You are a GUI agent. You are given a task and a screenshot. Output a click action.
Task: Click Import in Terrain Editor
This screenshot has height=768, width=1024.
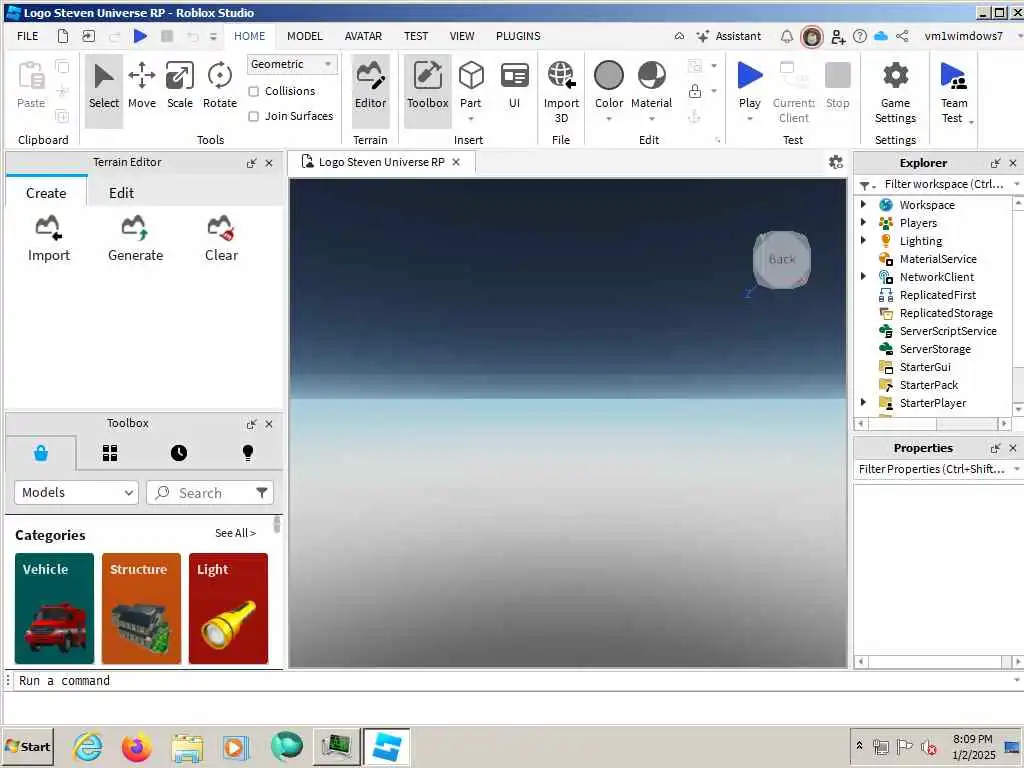coord(48,238)
